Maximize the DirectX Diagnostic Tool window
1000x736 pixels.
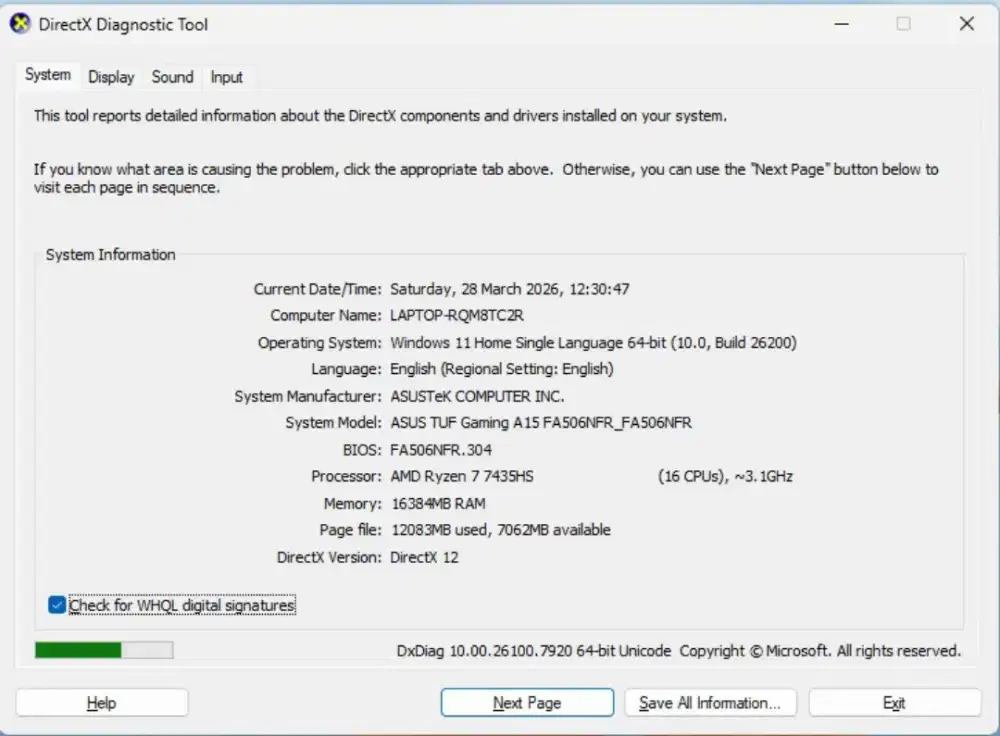[x=905, y=23]
